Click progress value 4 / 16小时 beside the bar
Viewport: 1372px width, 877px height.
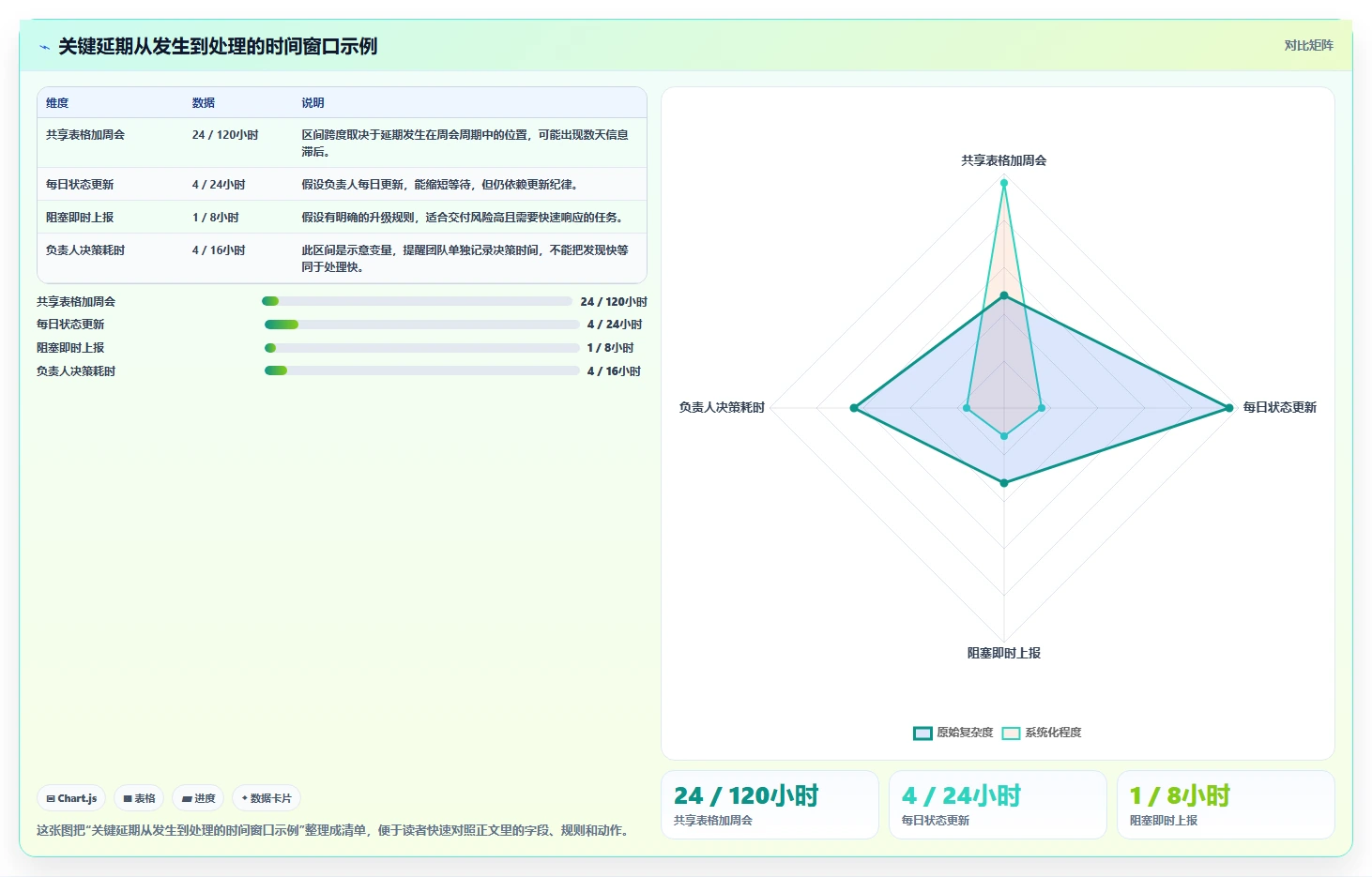tap(614, 371)
